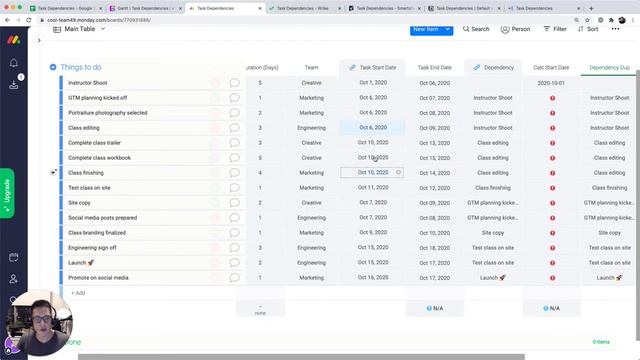640x360 pixels.
Task: Click N/A summary under Task End Date
Action: (x=435, y=308)
